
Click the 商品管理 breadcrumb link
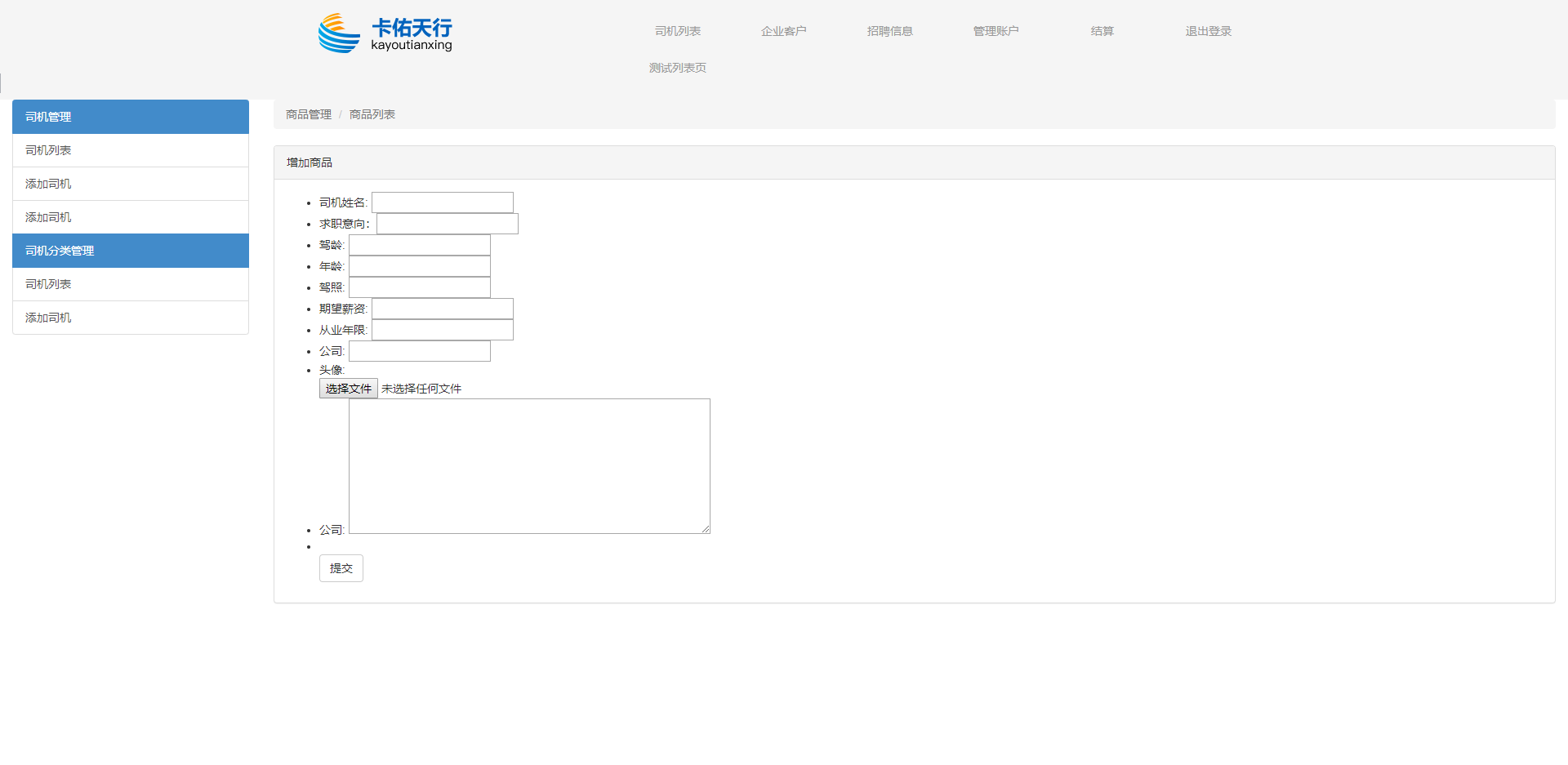308,114
